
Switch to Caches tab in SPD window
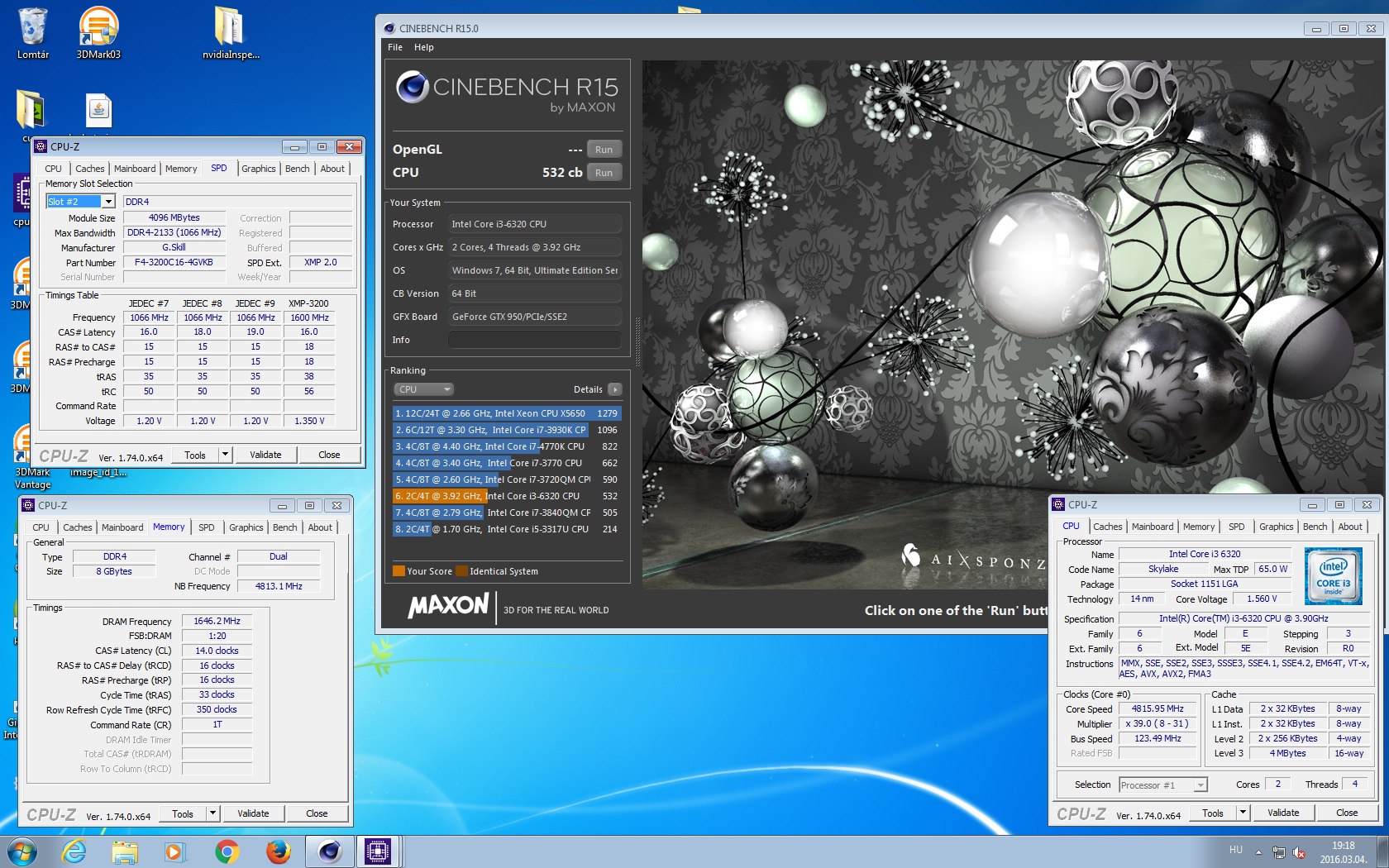(89, 169)
